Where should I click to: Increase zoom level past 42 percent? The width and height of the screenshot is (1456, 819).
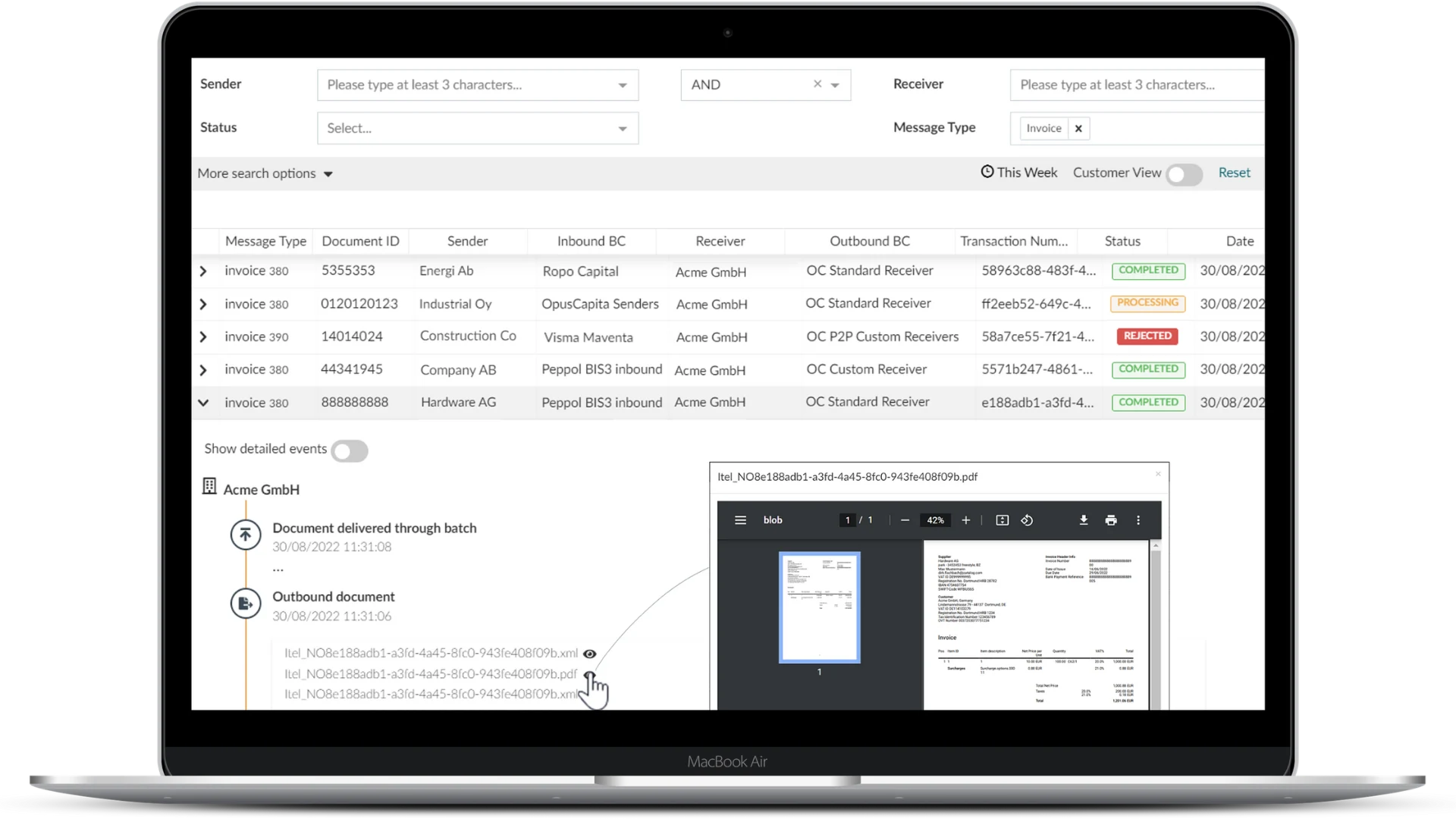click(966, 520)
